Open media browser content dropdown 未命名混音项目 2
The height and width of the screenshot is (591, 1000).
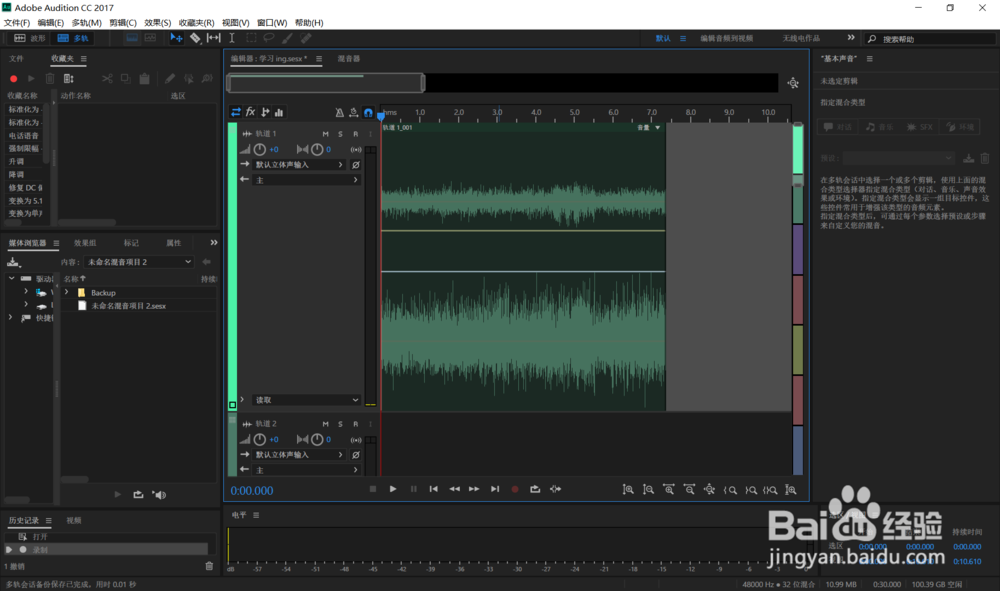click(138, 262)
